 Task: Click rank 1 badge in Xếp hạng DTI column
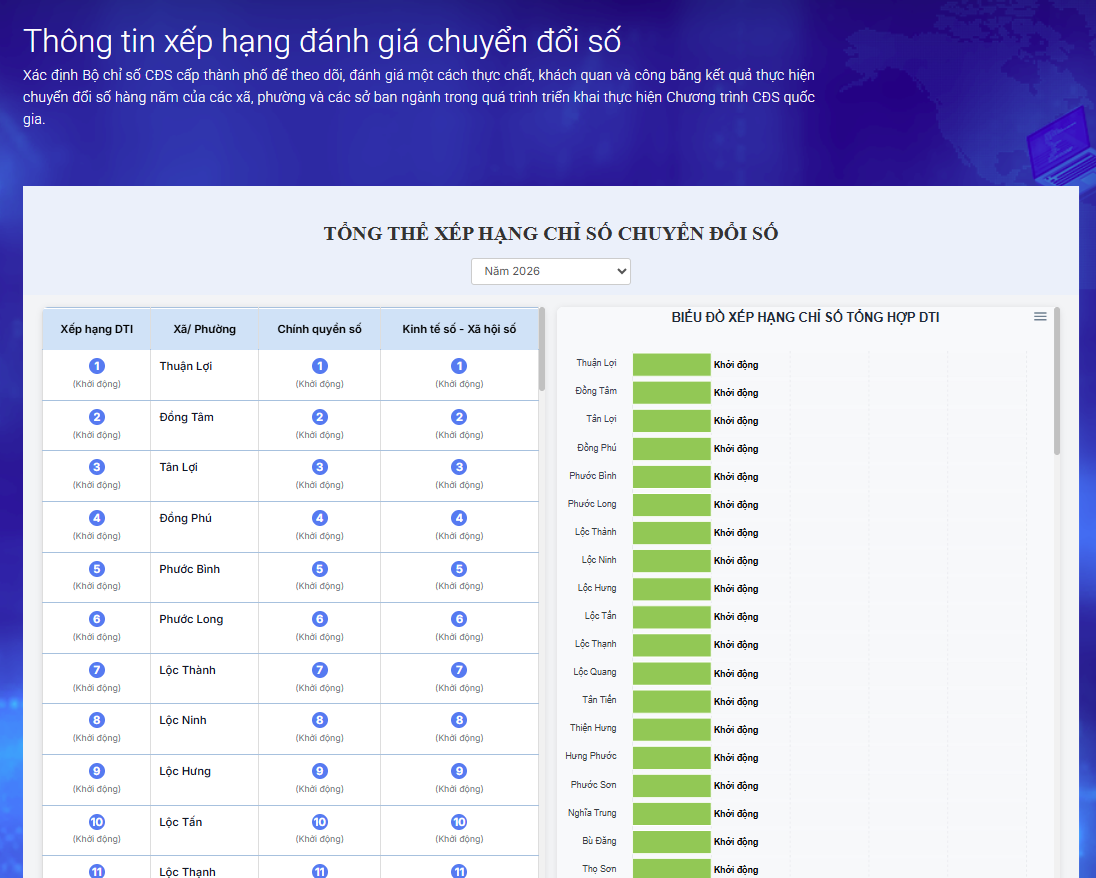pyautogui.click(x=96, y=366)
